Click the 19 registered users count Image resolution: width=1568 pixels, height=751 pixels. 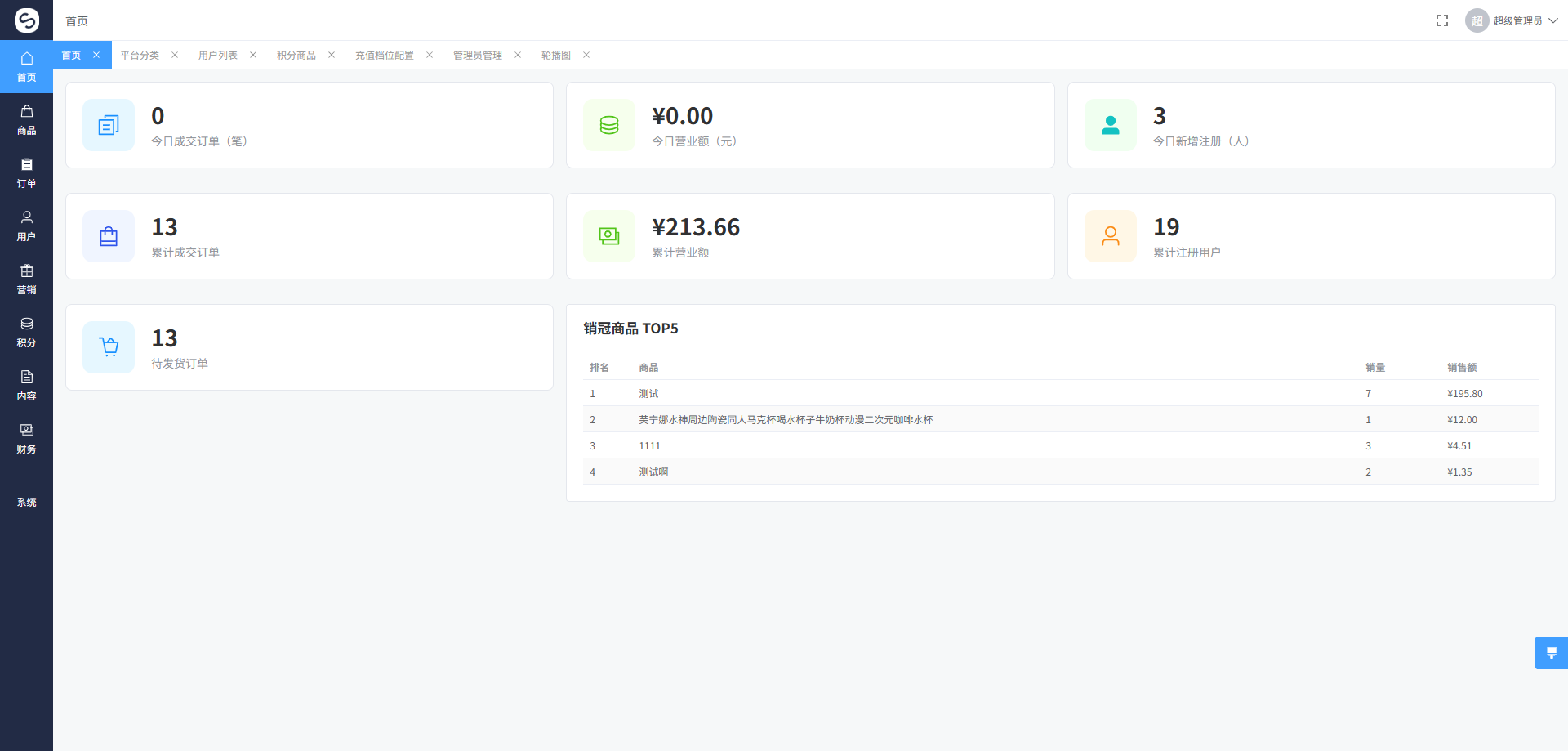pos(1166,227)
